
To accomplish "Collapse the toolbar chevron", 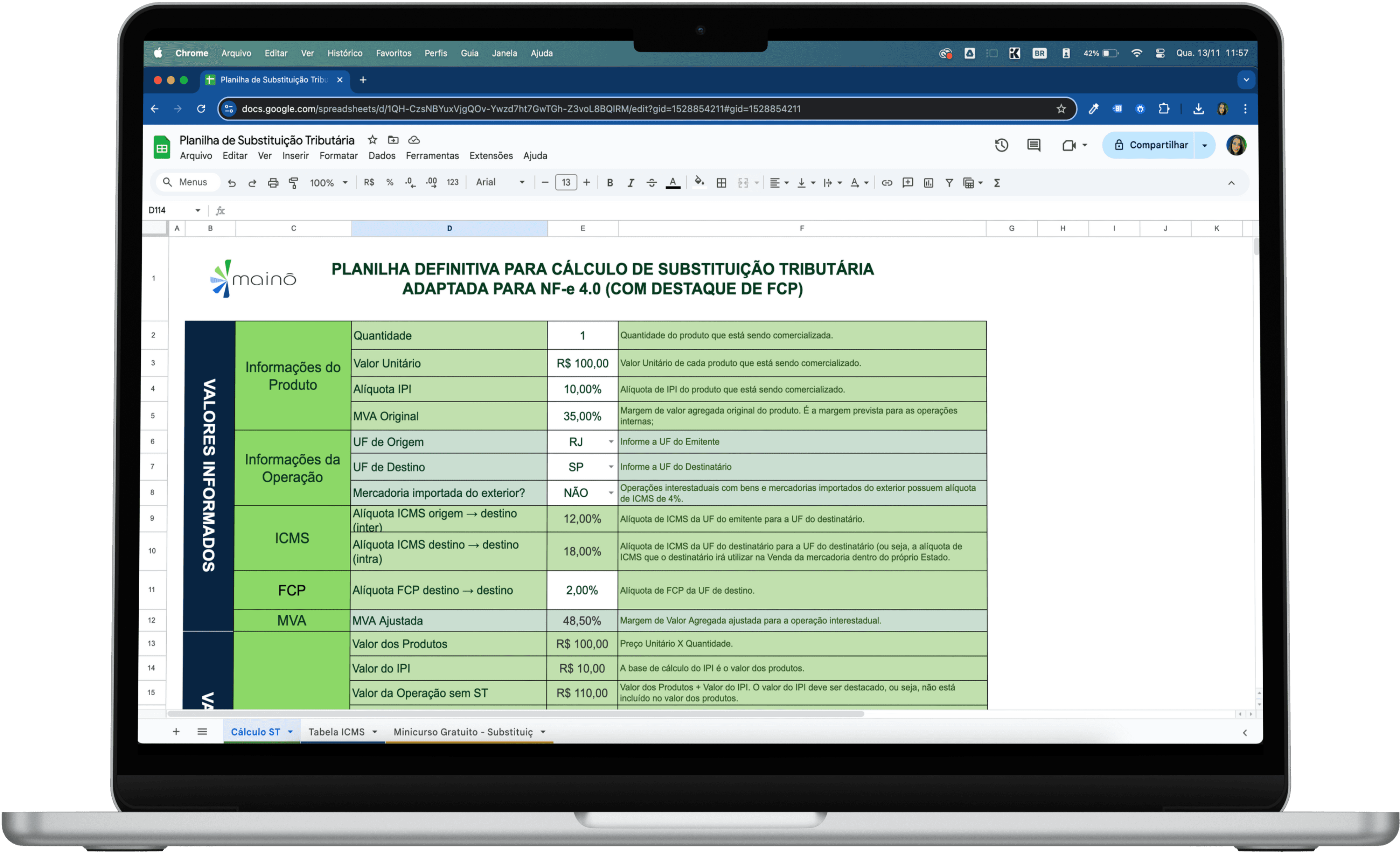I will 1232,183.
